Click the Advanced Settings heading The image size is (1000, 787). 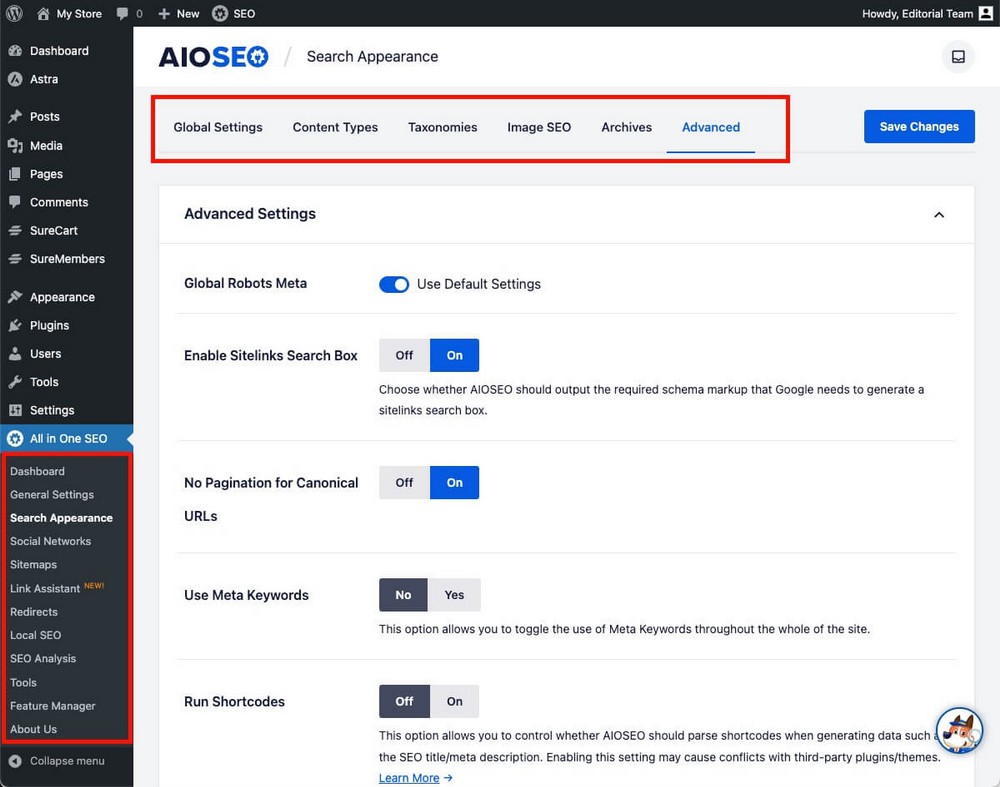pos(250,214)
